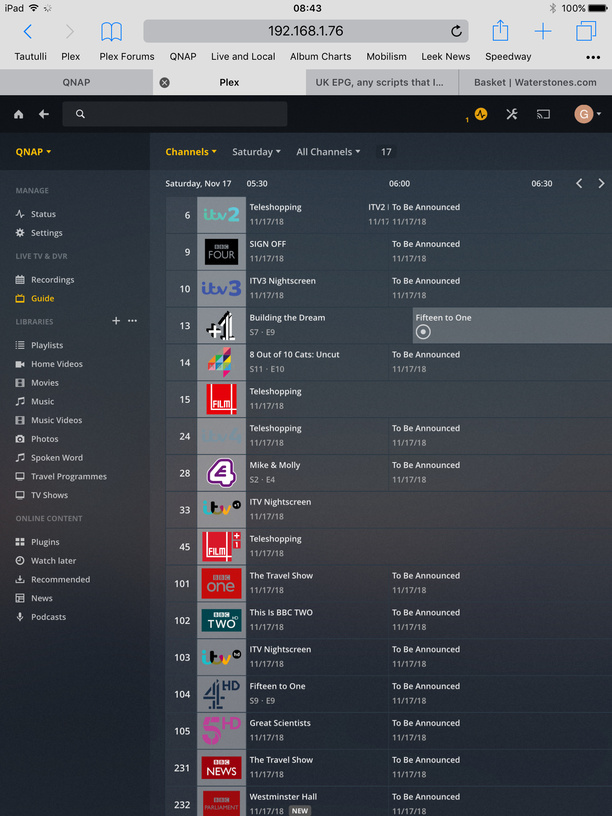Record Fifteen to One on channel 13
This screenshot has height=816, width=612.
423,332
